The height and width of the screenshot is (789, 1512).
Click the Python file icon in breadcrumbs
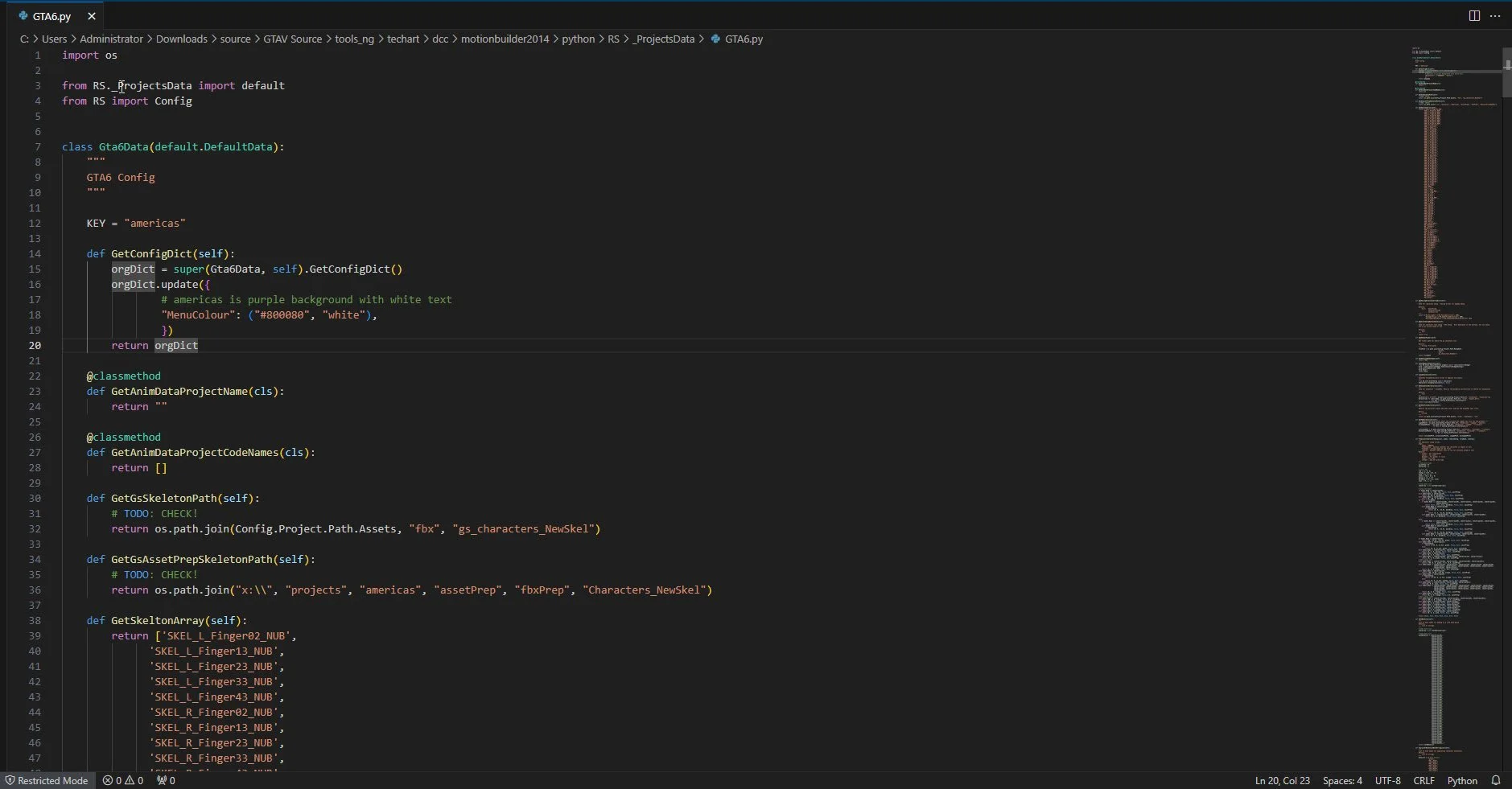tap(715, 39)
